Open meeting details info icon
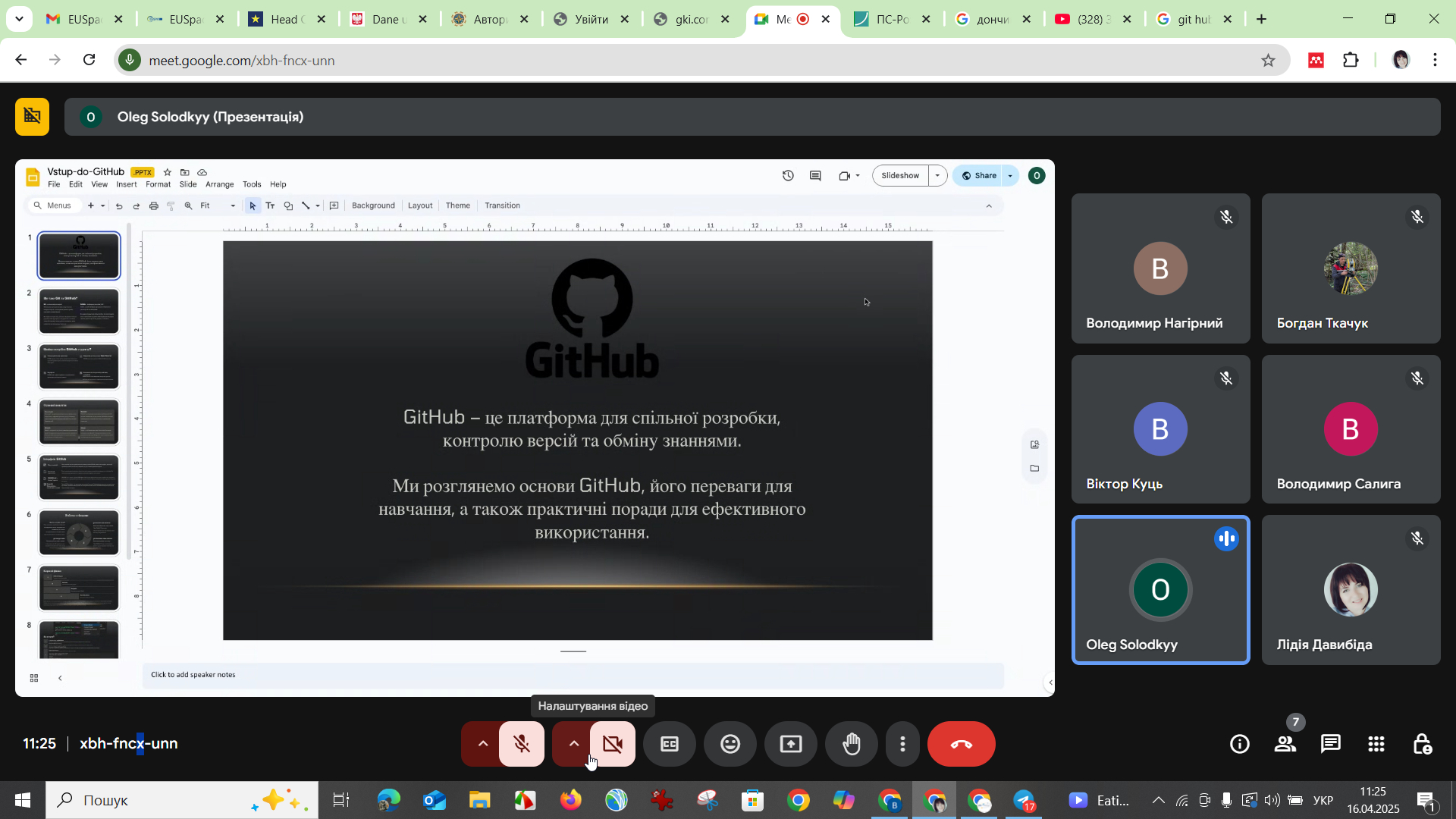Screen dimensions: 1456x819 [1240, 744]
